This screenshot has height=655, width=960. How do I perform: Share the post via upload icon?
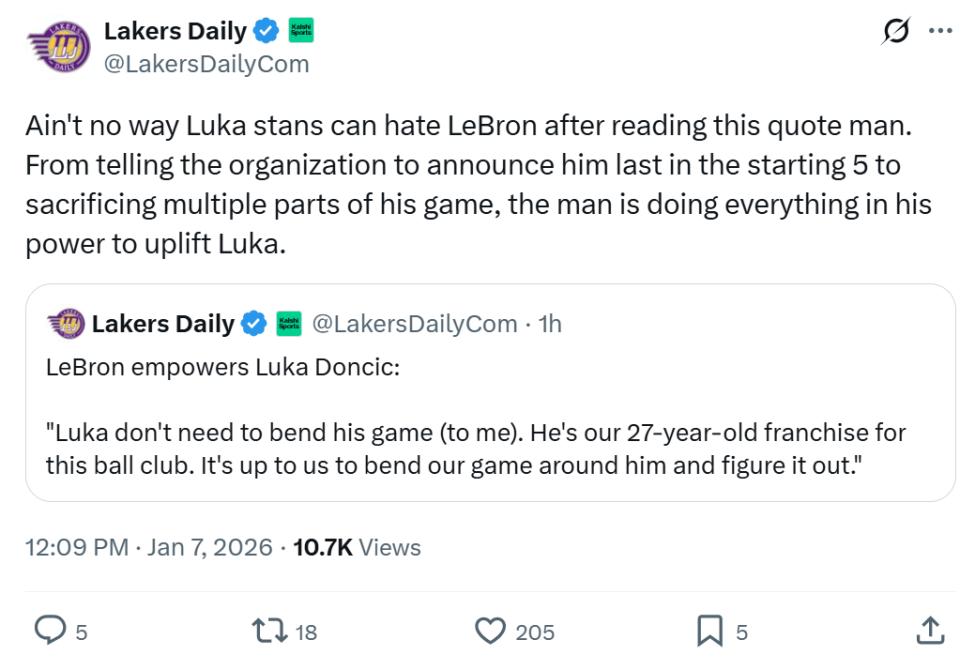(x=929, y=630)
